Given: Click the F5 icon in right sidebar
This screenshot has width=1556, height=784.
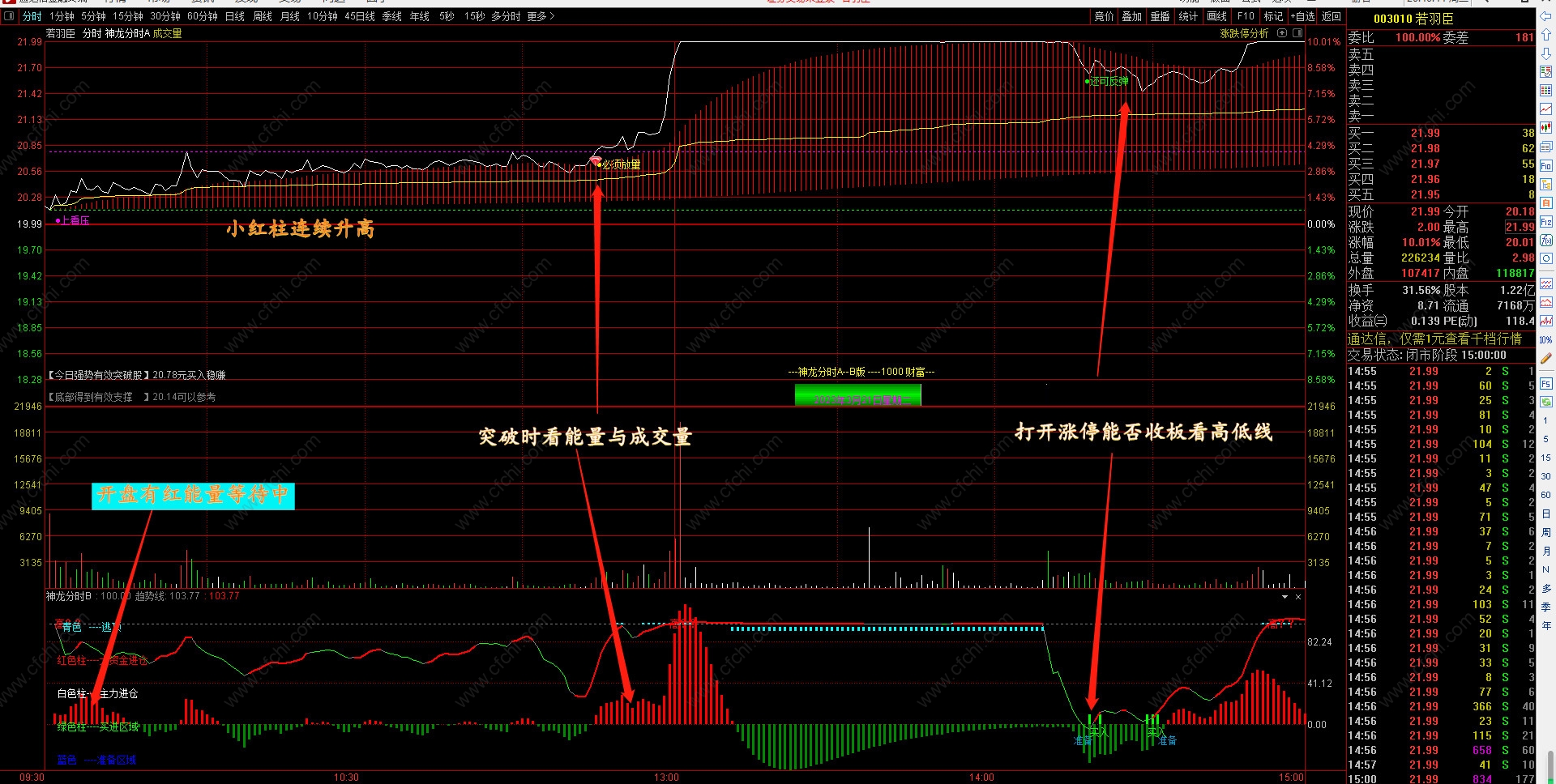Looking at the screenshot, I should pos(1546,384).
